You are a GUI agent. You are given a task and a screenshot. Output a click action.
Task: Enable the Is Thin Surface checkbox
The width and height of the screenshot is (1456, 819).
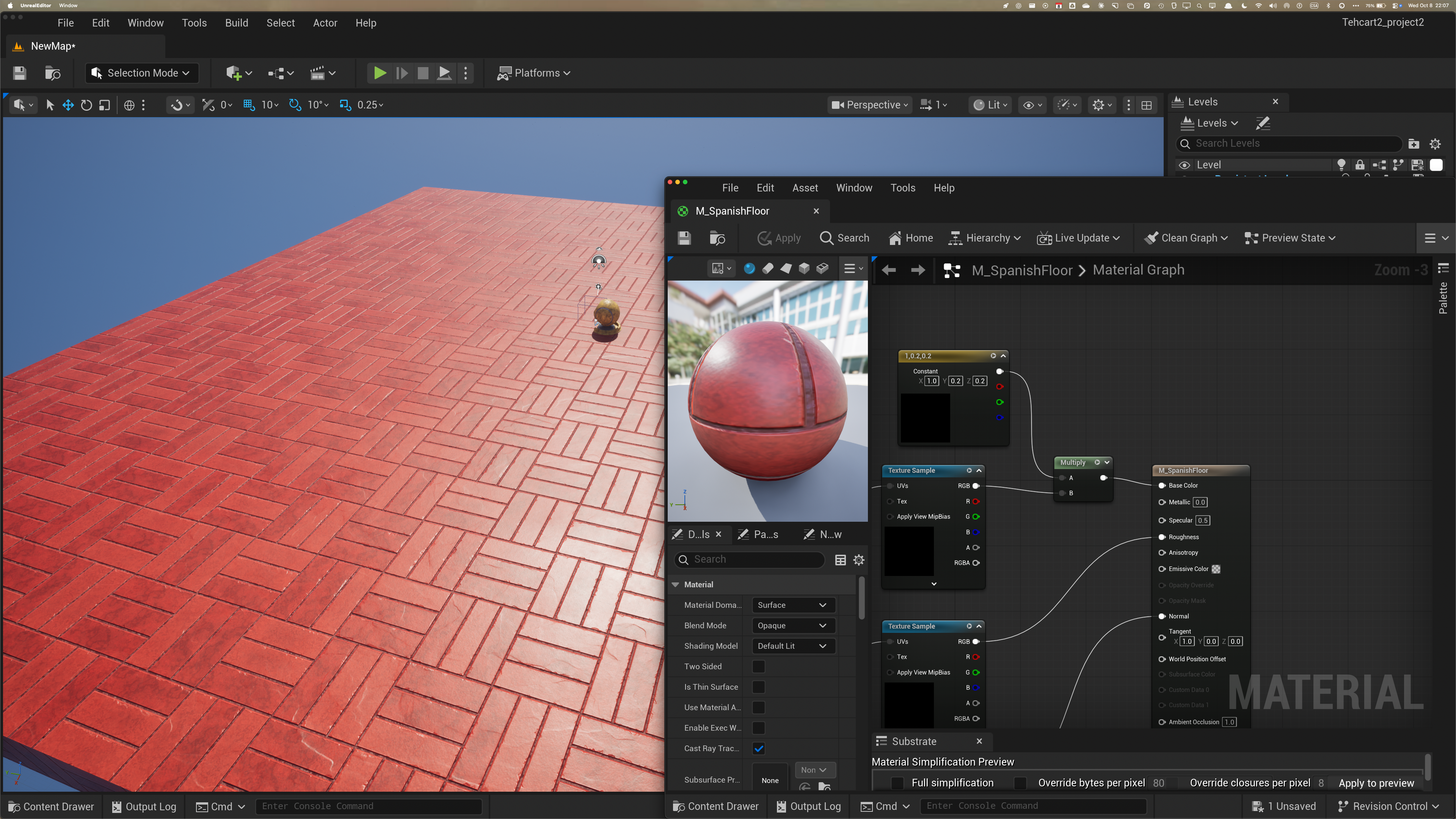[x=758, y=687]
